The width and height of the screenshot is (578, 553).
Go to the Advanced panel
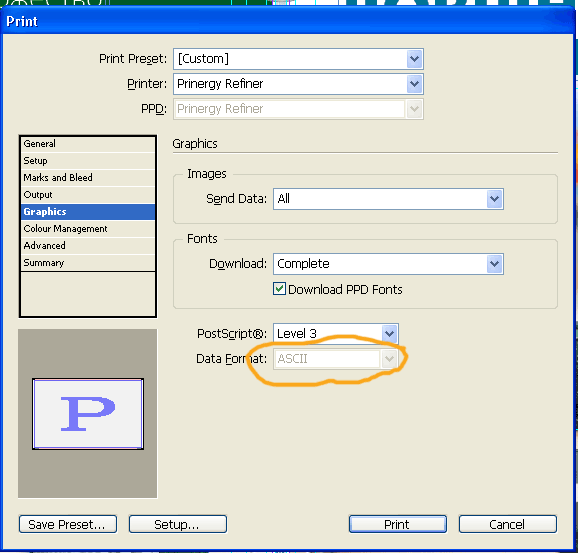88,246
